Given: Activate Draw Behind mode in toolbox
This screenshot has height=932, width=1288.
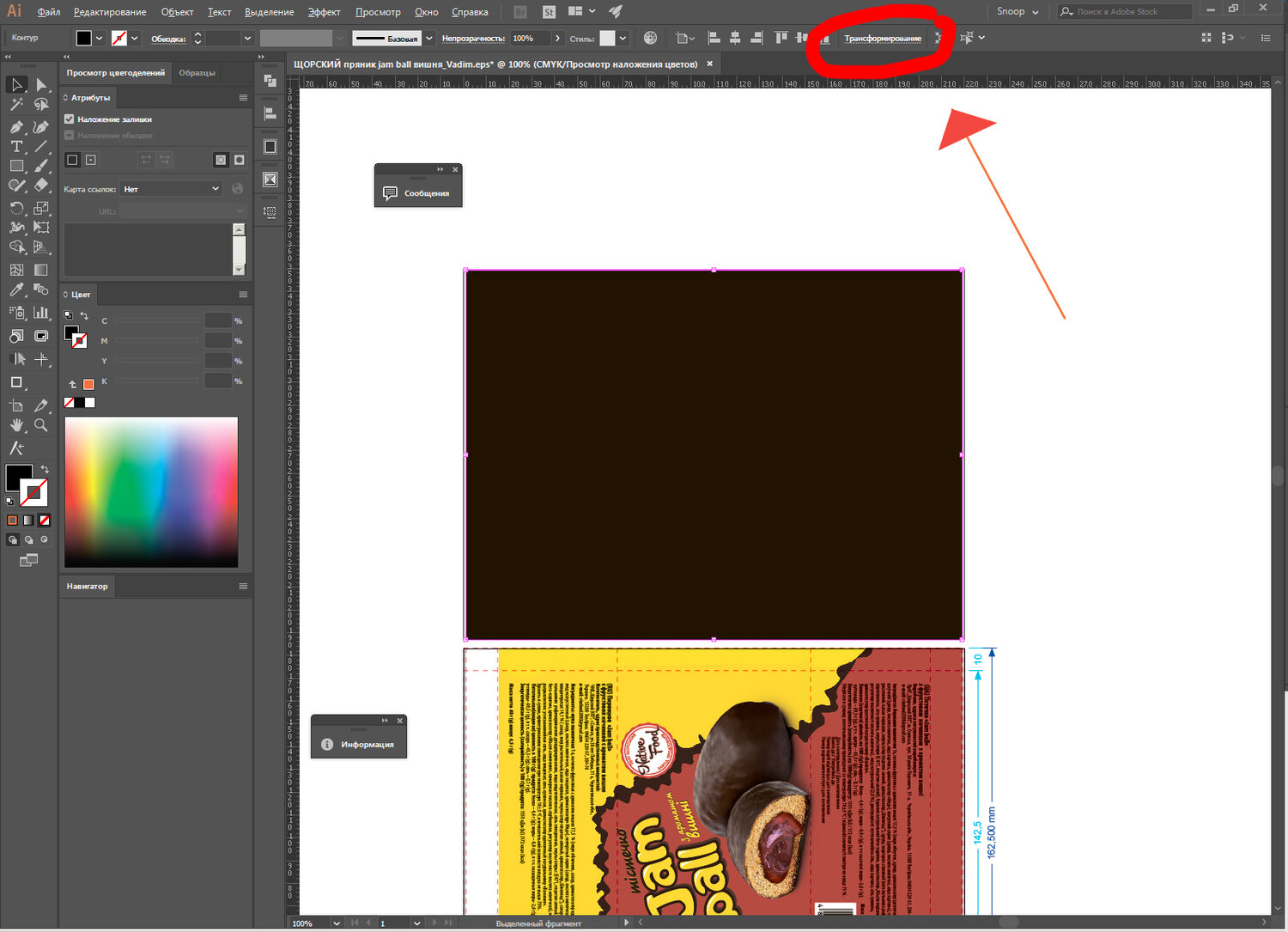Looking at the screenshot, I should pyautogui.click(x=28, y=539).
